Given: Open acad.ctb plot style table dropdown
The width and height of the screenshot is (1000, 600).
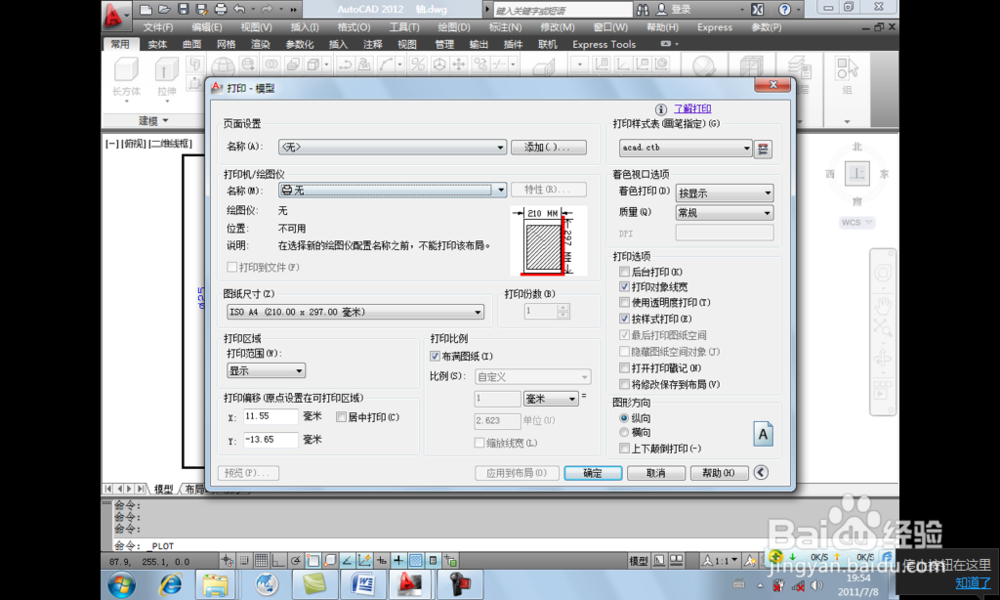Looking at the screenshot, I should pos(686,148).
